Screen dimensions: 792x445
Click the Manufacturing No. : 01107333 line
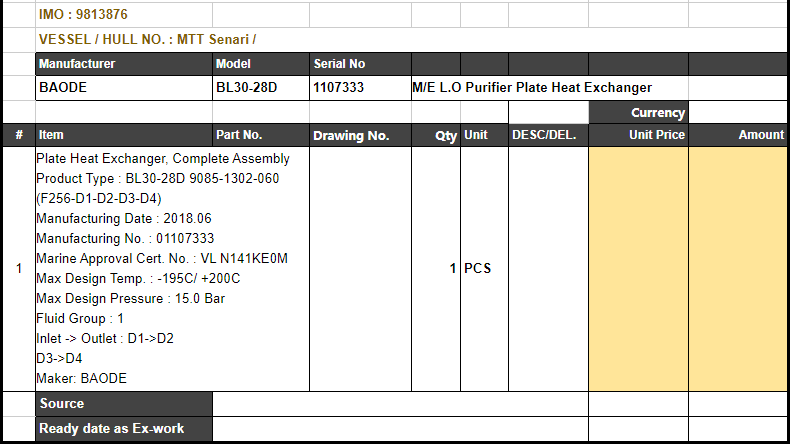pyautogui.click(x=125, y=238)
